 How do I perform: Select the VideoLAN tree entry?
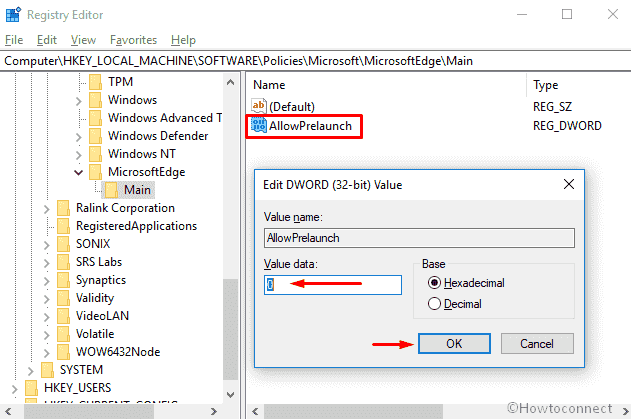pyautogui.click(x=102, y=316)
